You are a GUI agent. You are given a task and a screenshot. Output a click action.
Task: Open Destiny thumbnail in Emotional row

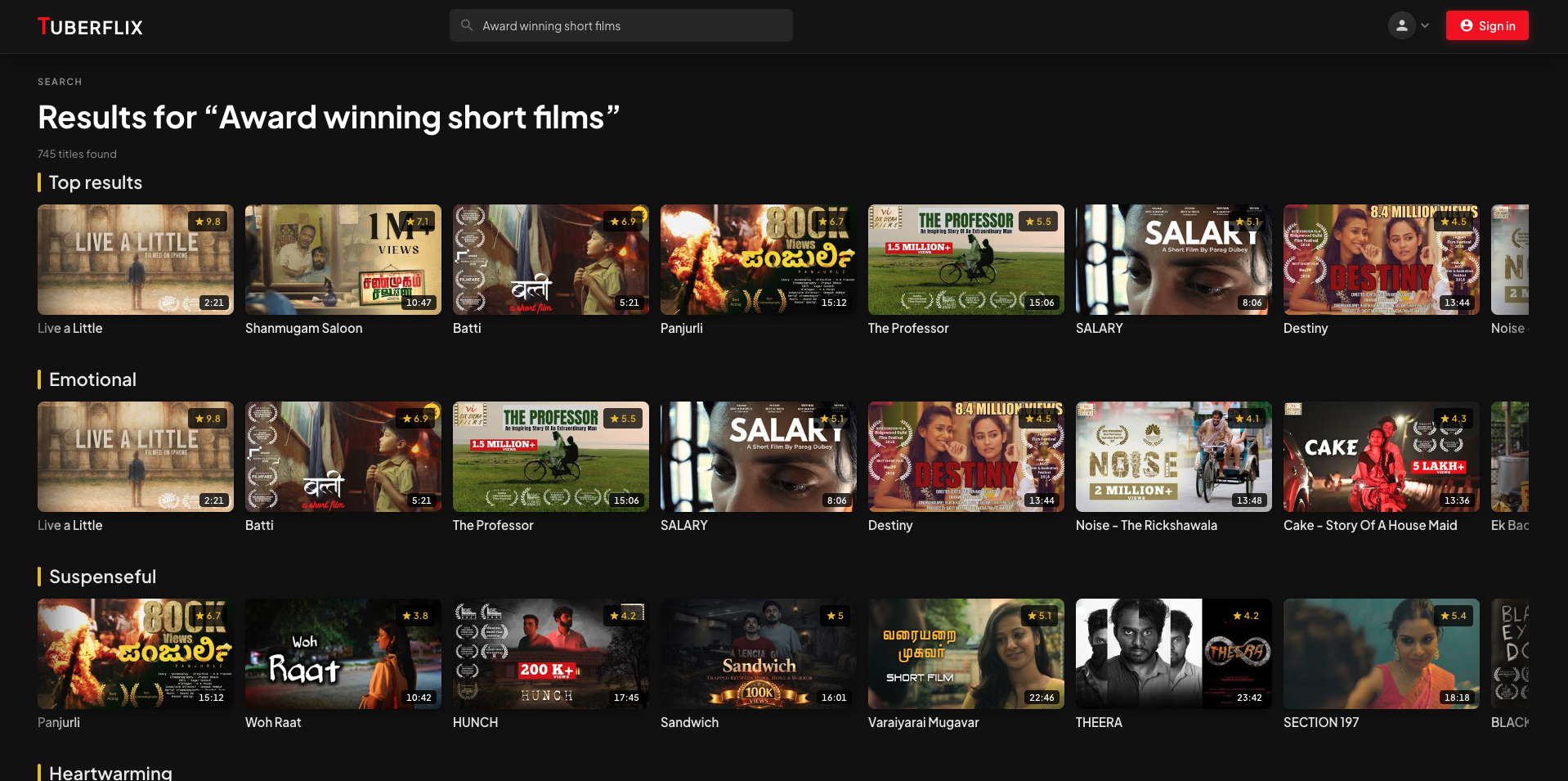[966, 456]
